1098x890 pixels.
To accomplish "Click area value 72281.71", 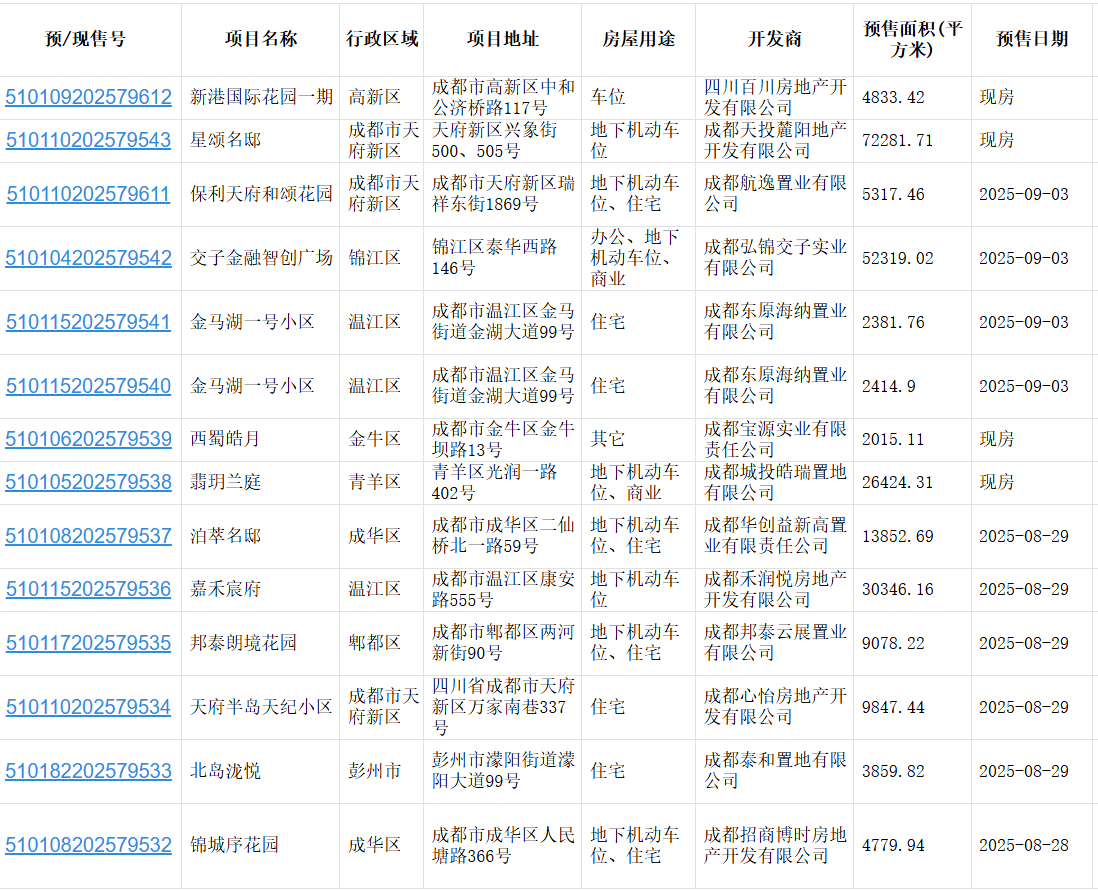I will point(897,140).
